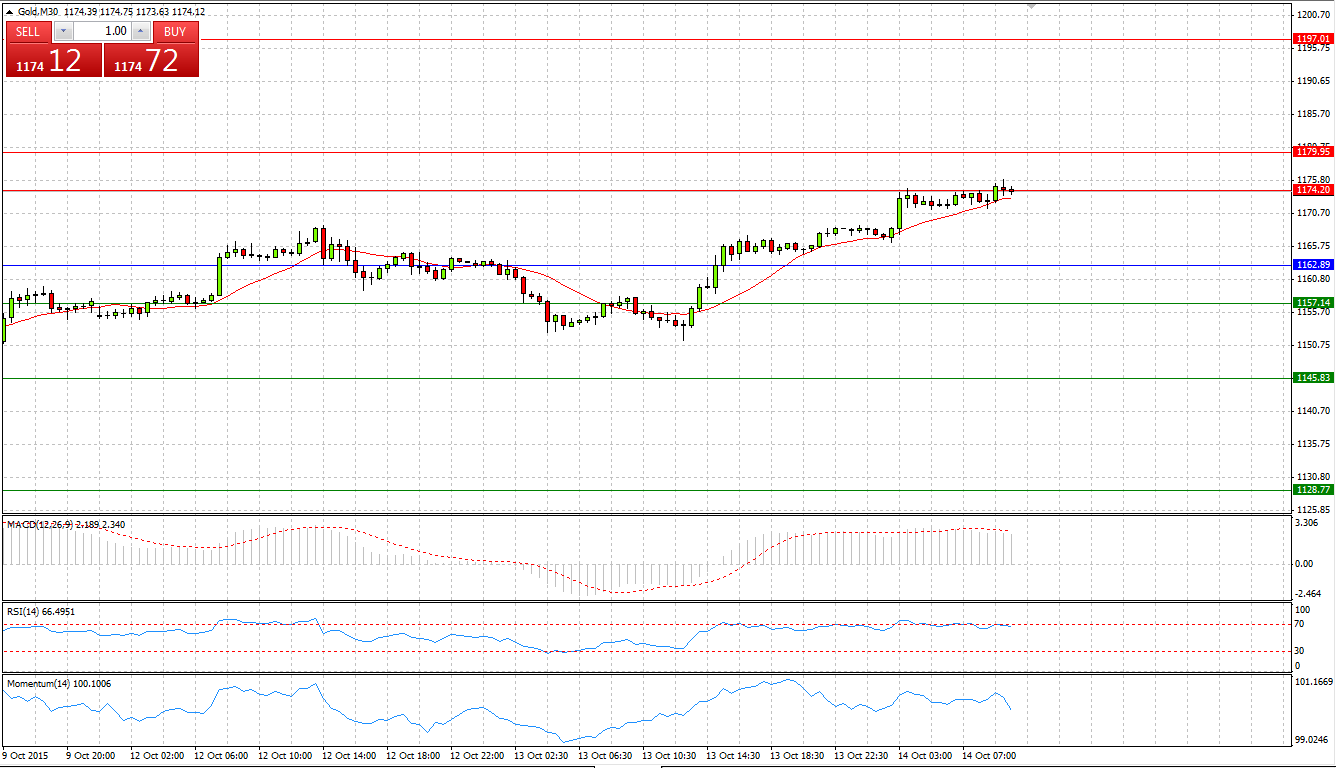Select the chart shift triangle marker at top
Viewport: 1336px width, 768px height.
[1031, 6]
